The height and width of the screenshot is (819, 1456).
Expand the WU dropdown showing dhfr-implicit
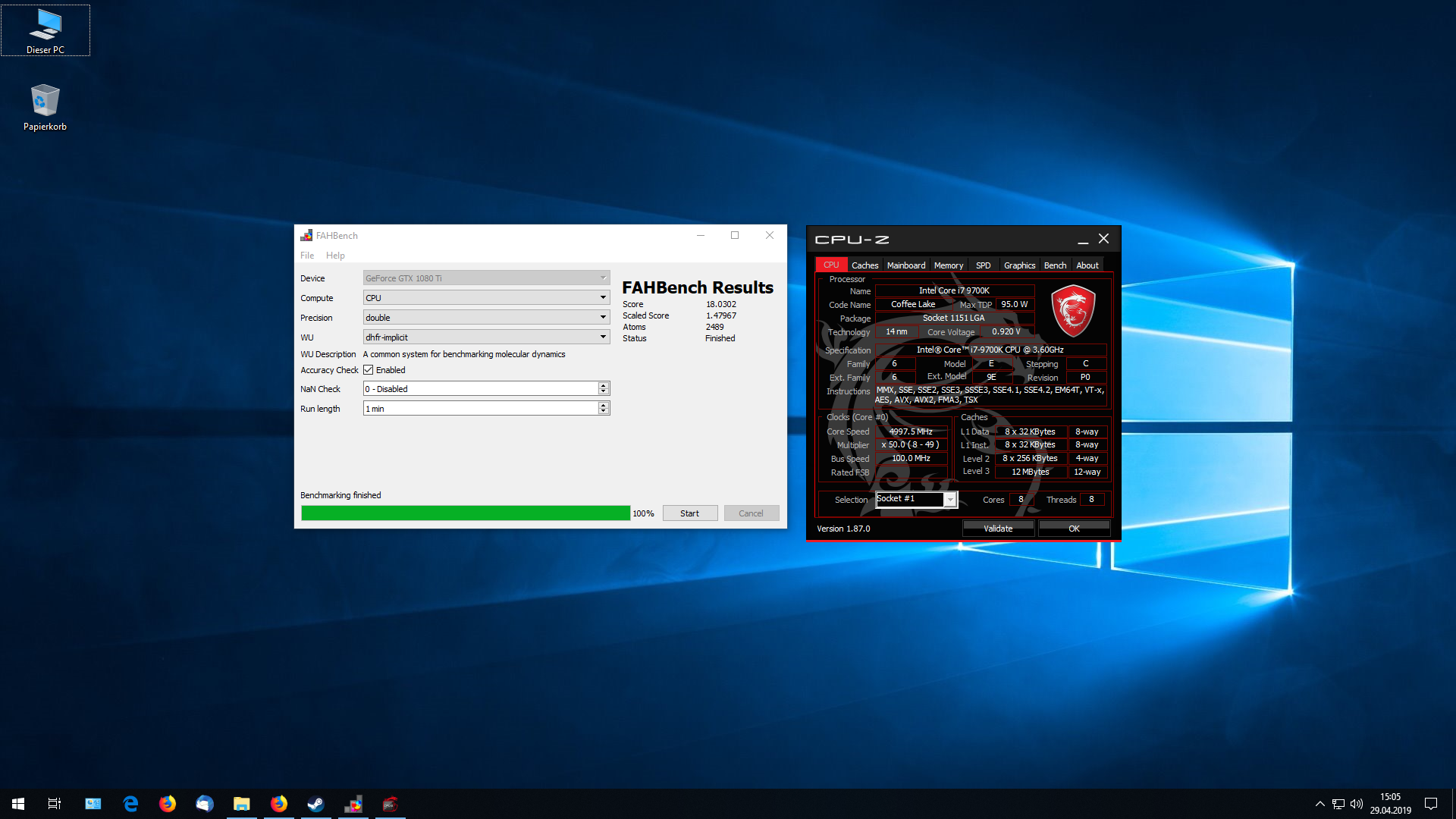click(x=486, y=337)
